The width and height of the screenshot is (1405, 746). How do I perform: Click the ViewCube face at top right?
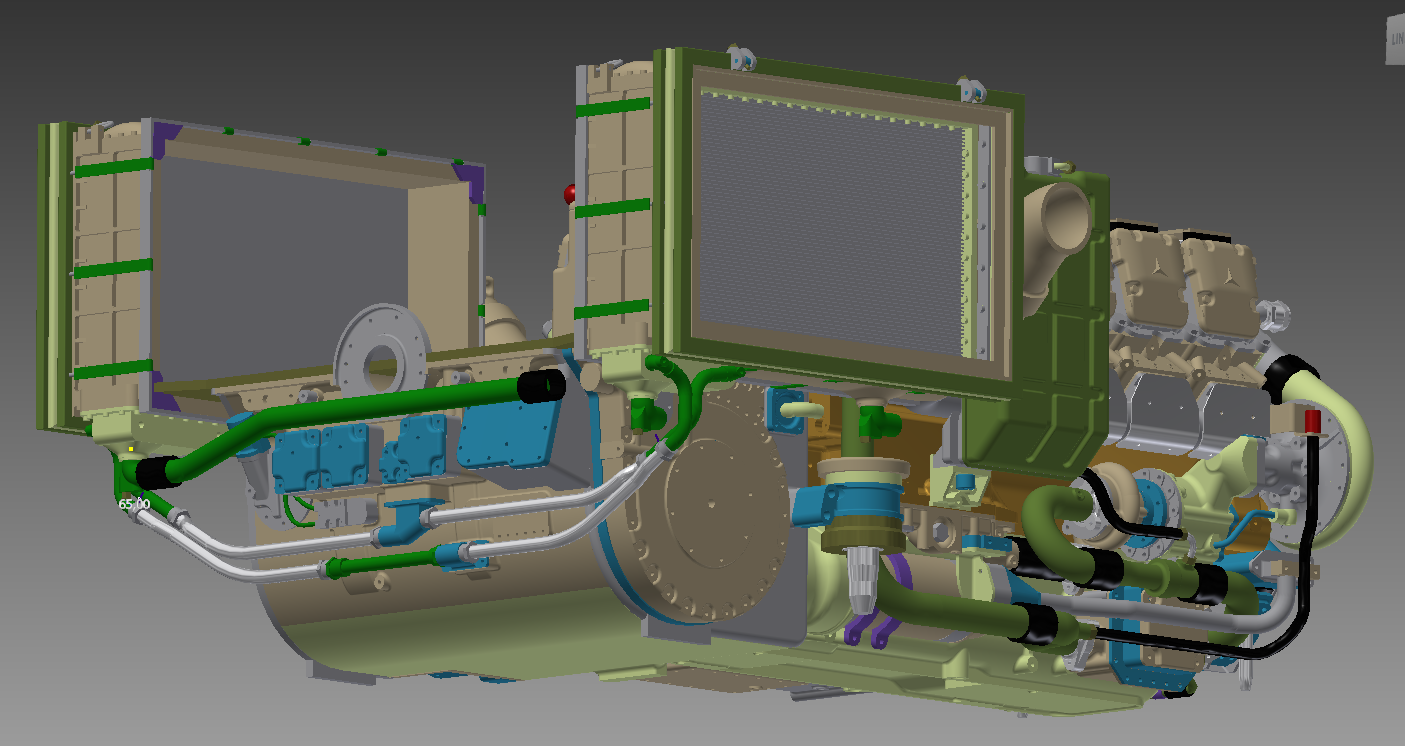pos(1395,40)
